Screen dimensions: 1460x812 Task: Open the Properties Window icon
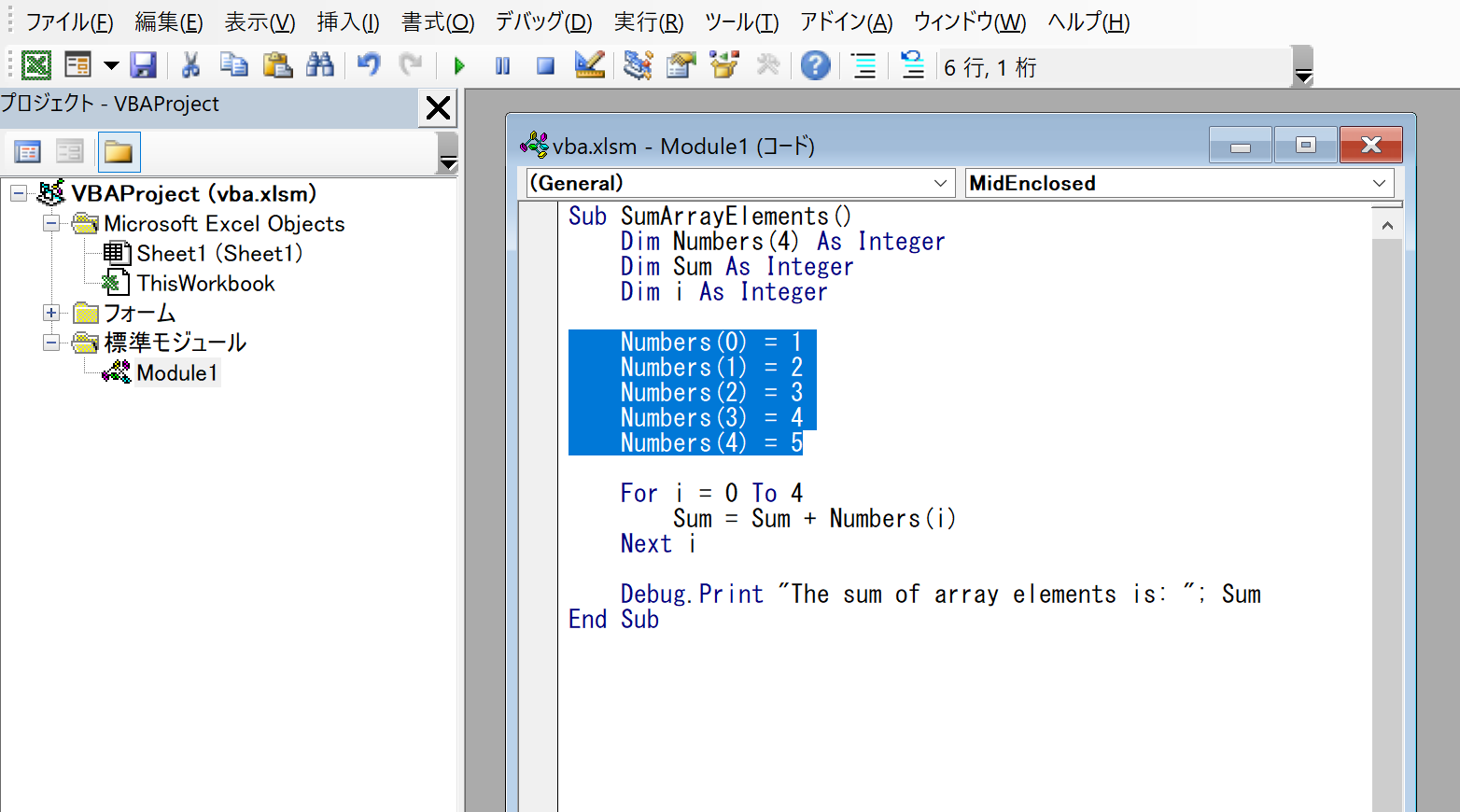(681, 65)
